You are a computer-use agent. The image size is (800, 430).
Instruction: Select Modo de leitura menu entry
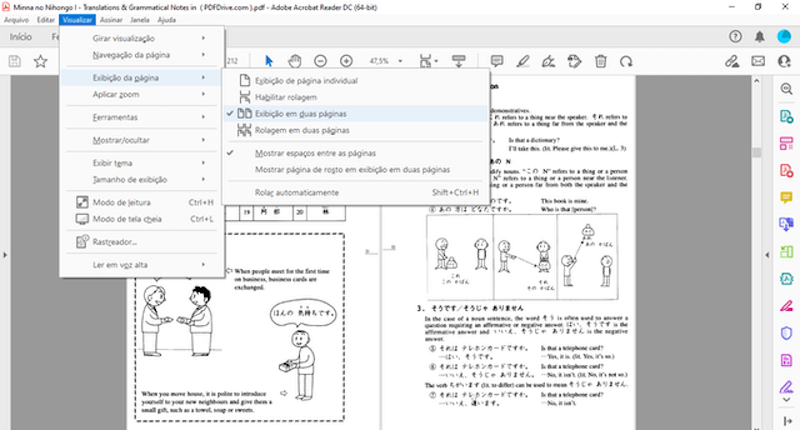click(x=141, y=203)
